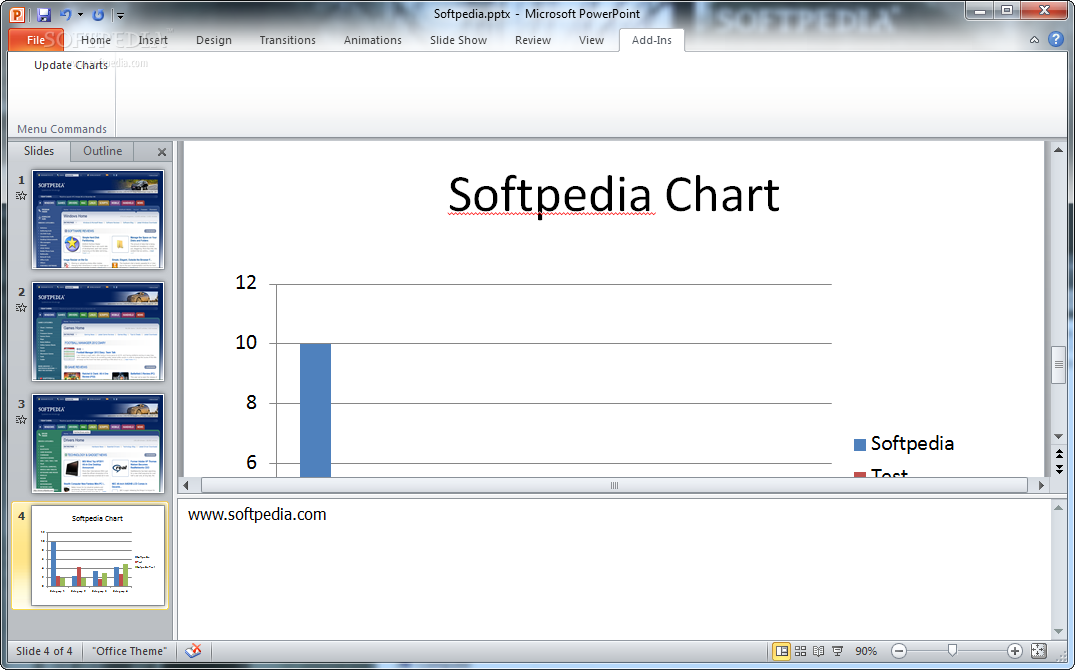Minimize the ribbon with the chevron
Image resolution: width=1075 pixels, height=670 pixels.
coord(1034,40)
